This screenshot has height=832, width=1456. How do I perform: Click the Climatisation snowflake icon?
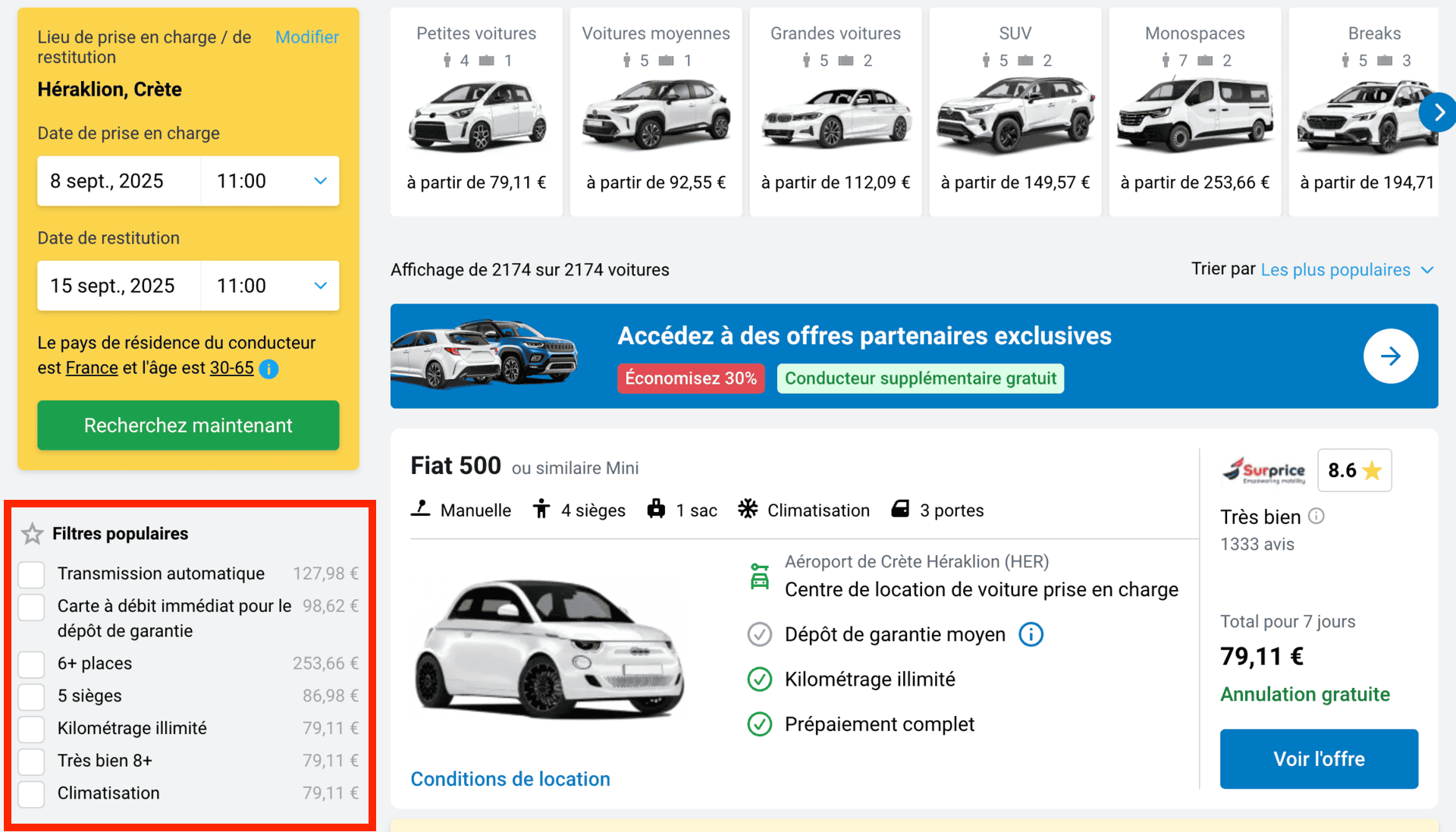click(x=748, y=509)
